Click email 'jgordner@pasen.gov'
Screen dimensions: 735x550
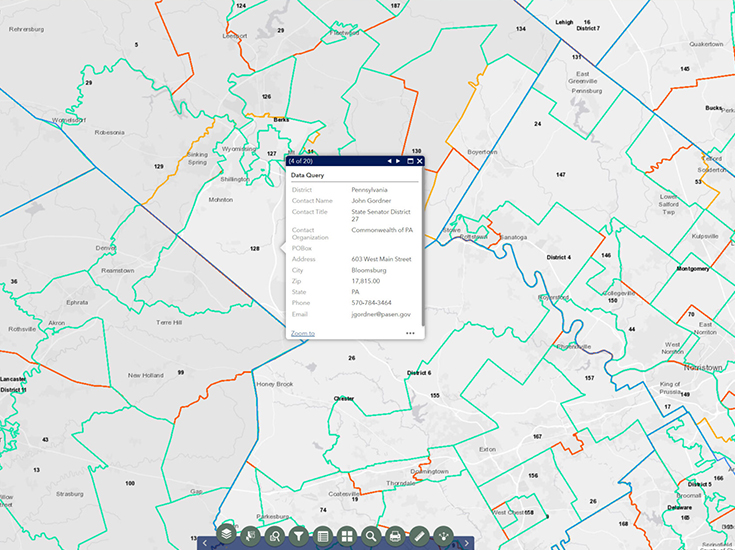381,315
